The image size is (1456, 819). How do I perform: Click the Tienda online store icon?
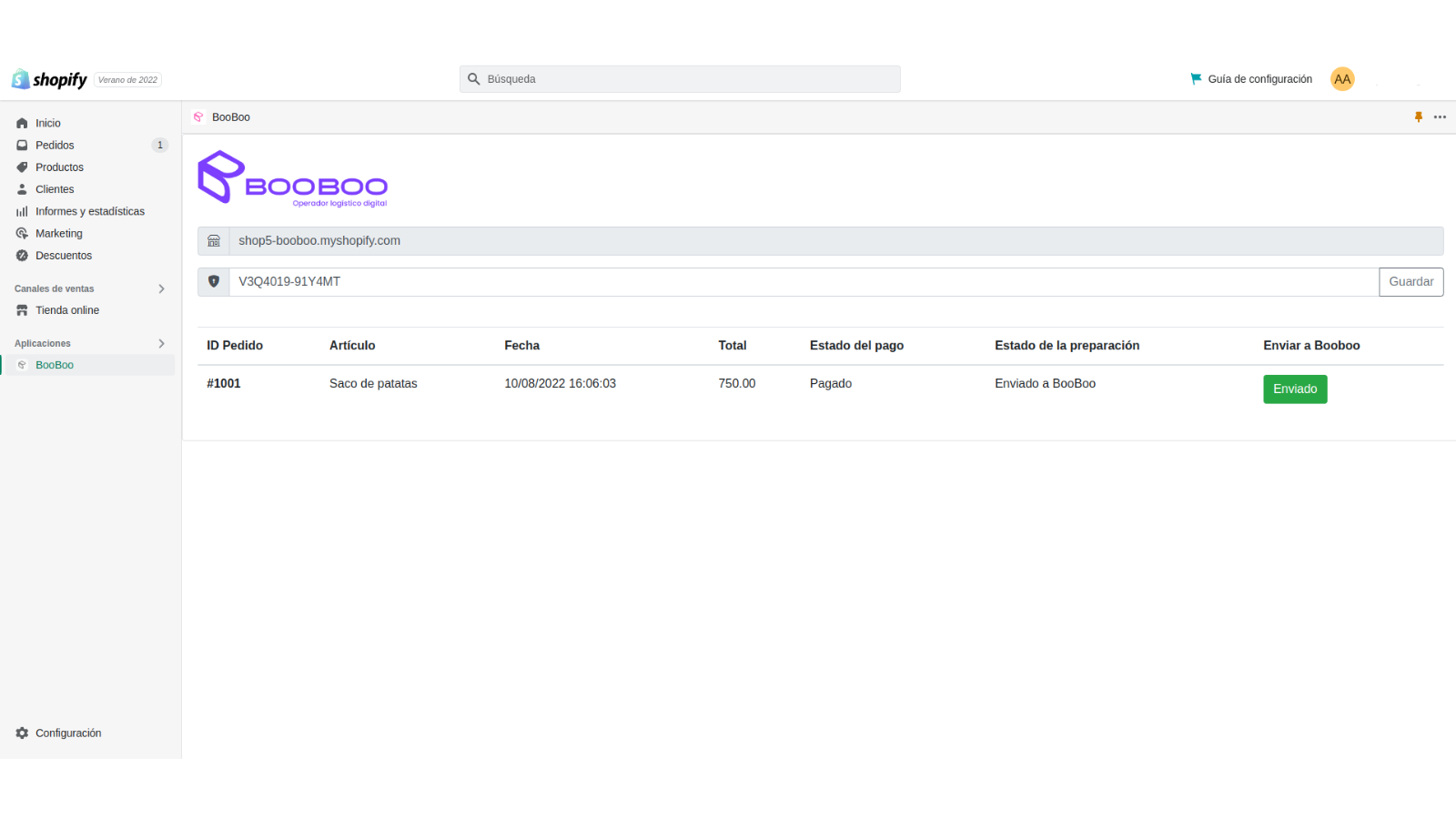(x=22, y=310)
